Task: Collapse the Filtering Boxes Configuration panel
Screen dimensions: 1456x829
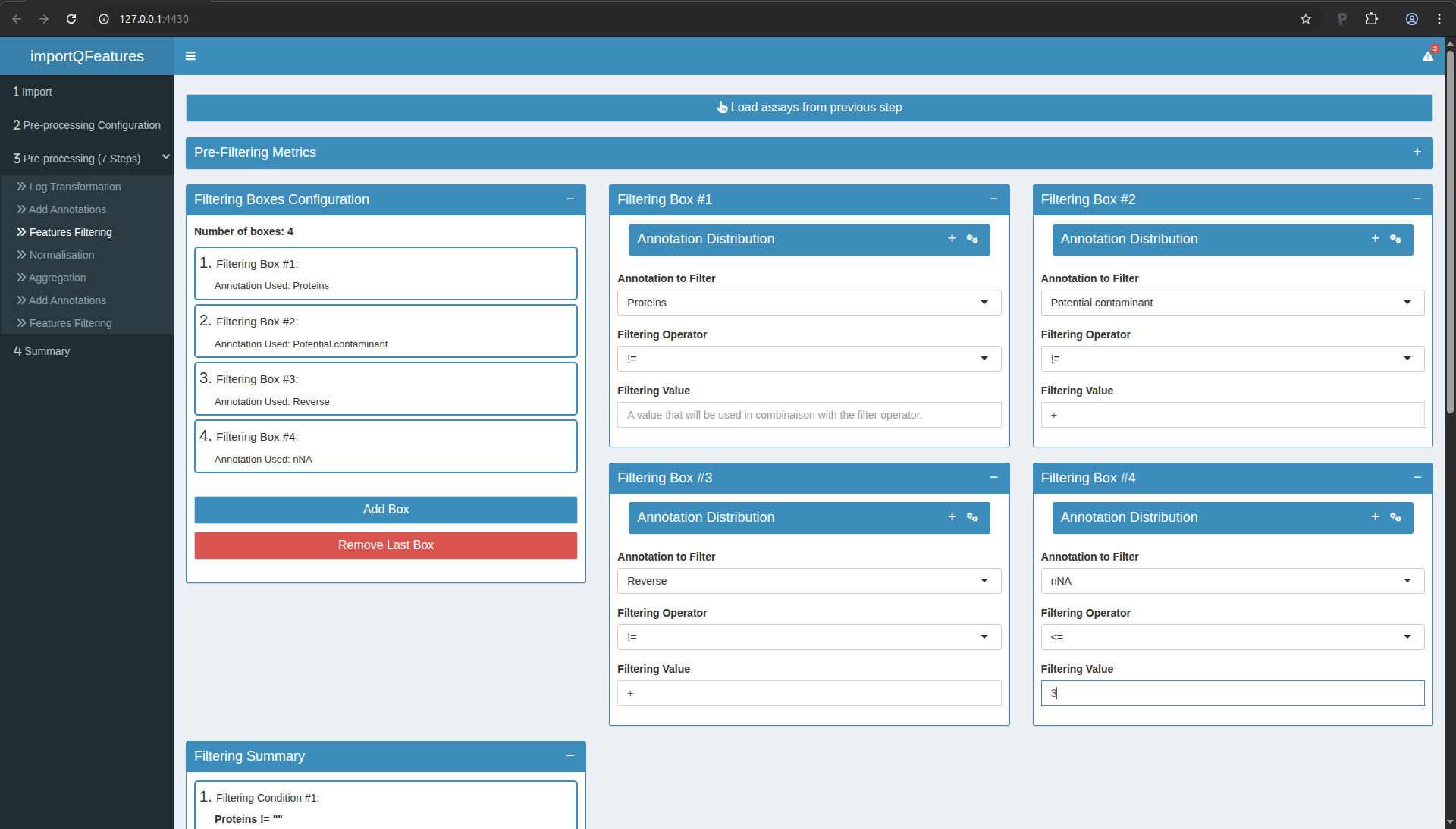Action: [x=570, y=199]
